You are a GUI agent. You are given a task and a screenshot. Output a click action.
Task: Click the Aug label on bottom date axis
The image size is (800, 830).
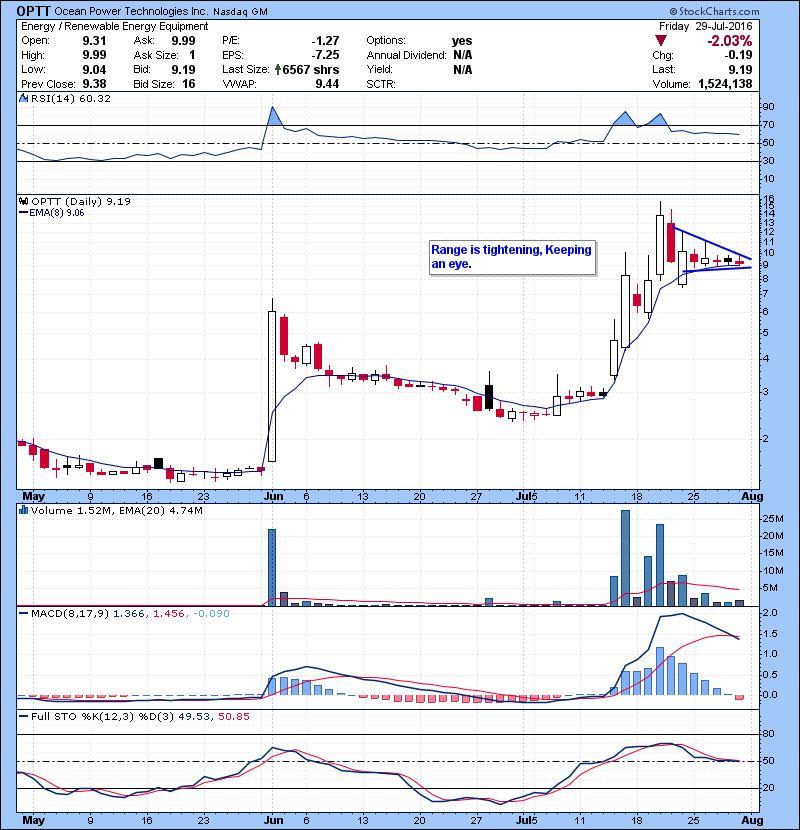click(x=752, y=820)
